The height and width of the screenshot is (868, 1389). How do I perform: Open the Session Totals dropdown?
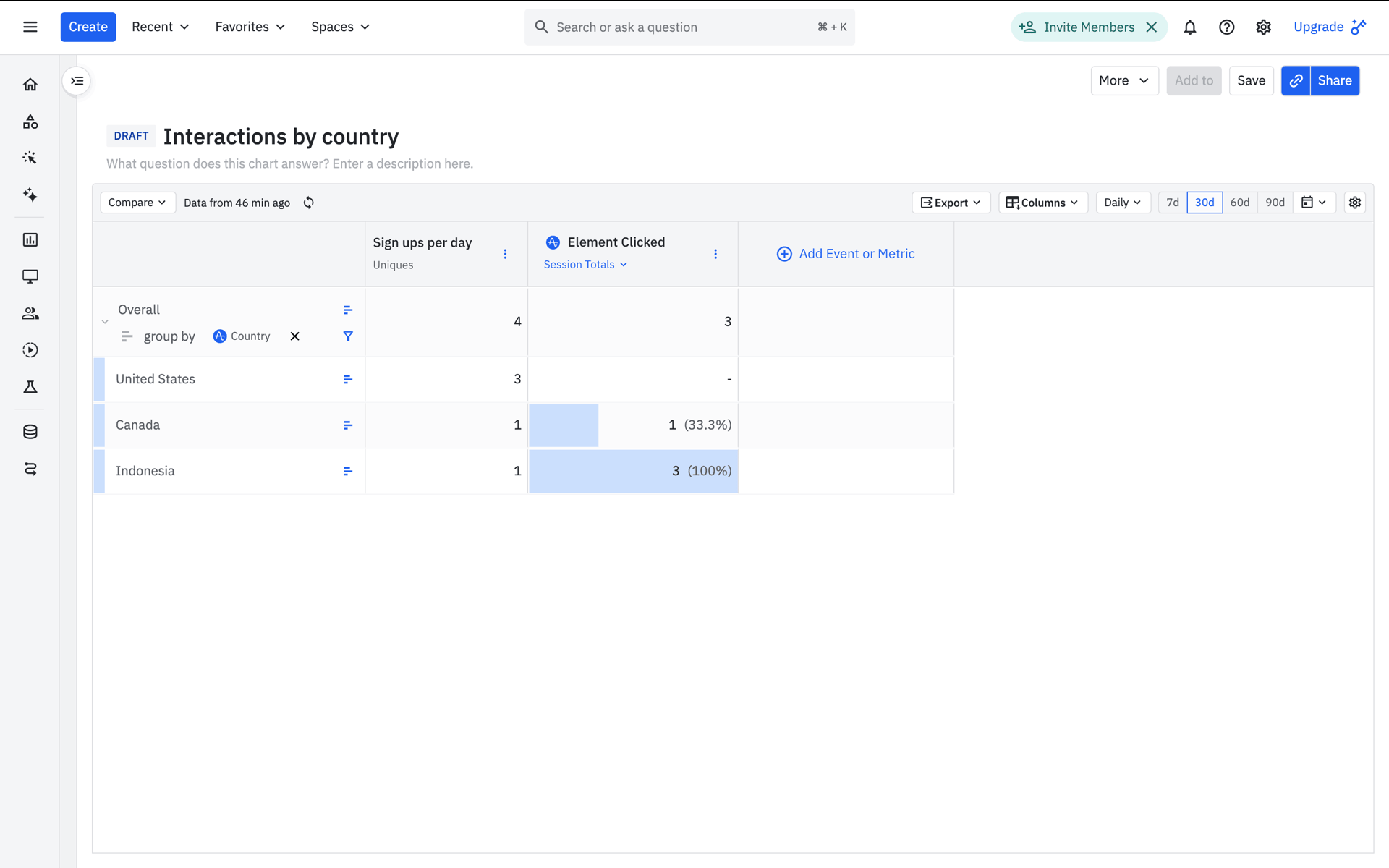[x=585, y=265]
